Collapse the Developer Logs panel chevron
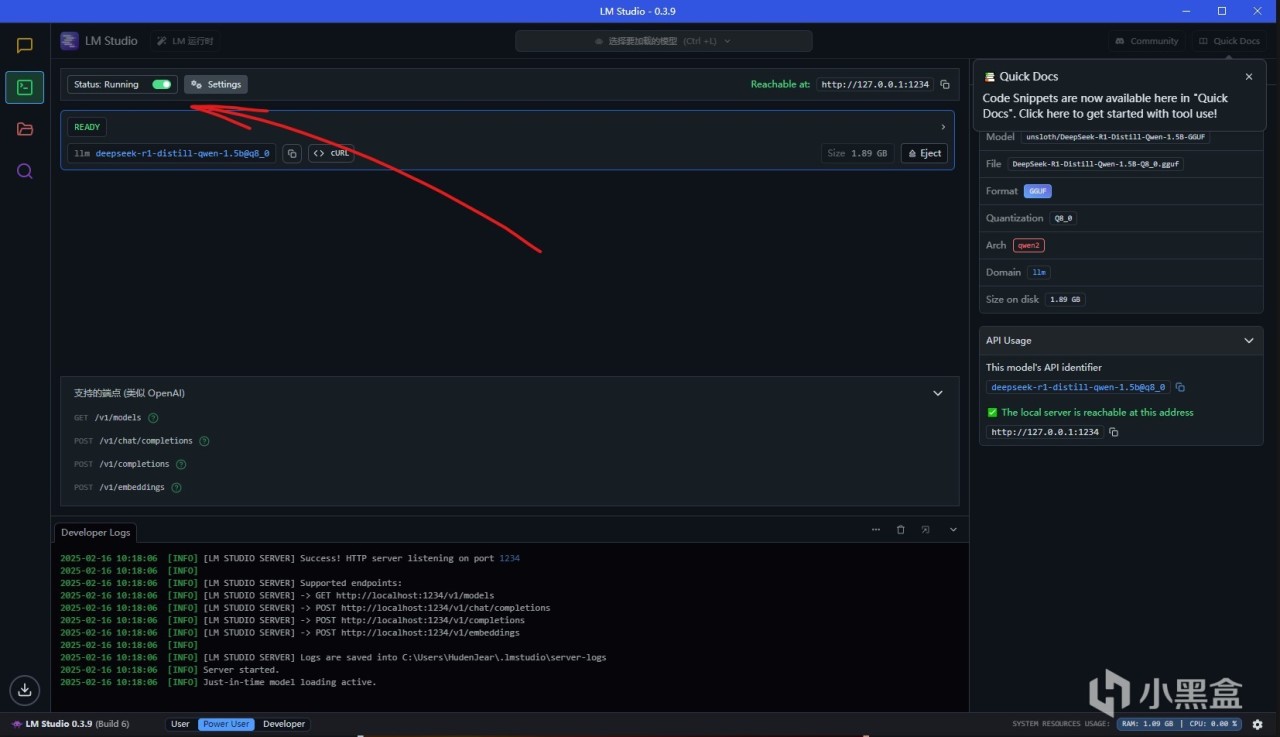The height and width of the screenshot is (737, 1280). pyautogui.click(x=953, y=530)
